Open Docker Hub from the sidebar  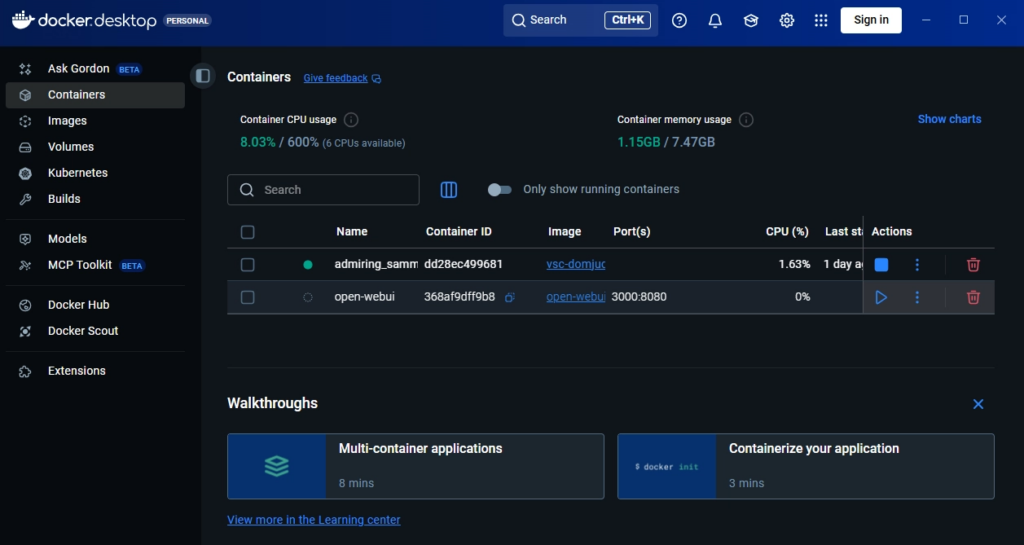click(x=95, y=305)
